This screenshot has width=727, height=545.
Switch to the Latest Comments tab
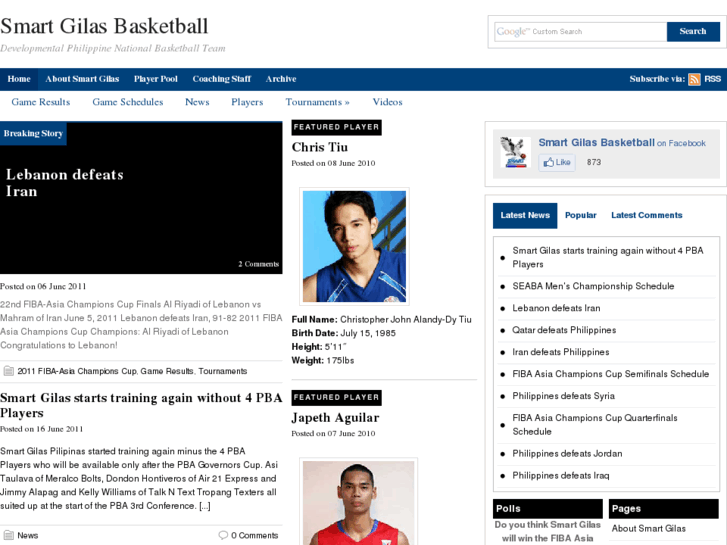click(646, 216)
